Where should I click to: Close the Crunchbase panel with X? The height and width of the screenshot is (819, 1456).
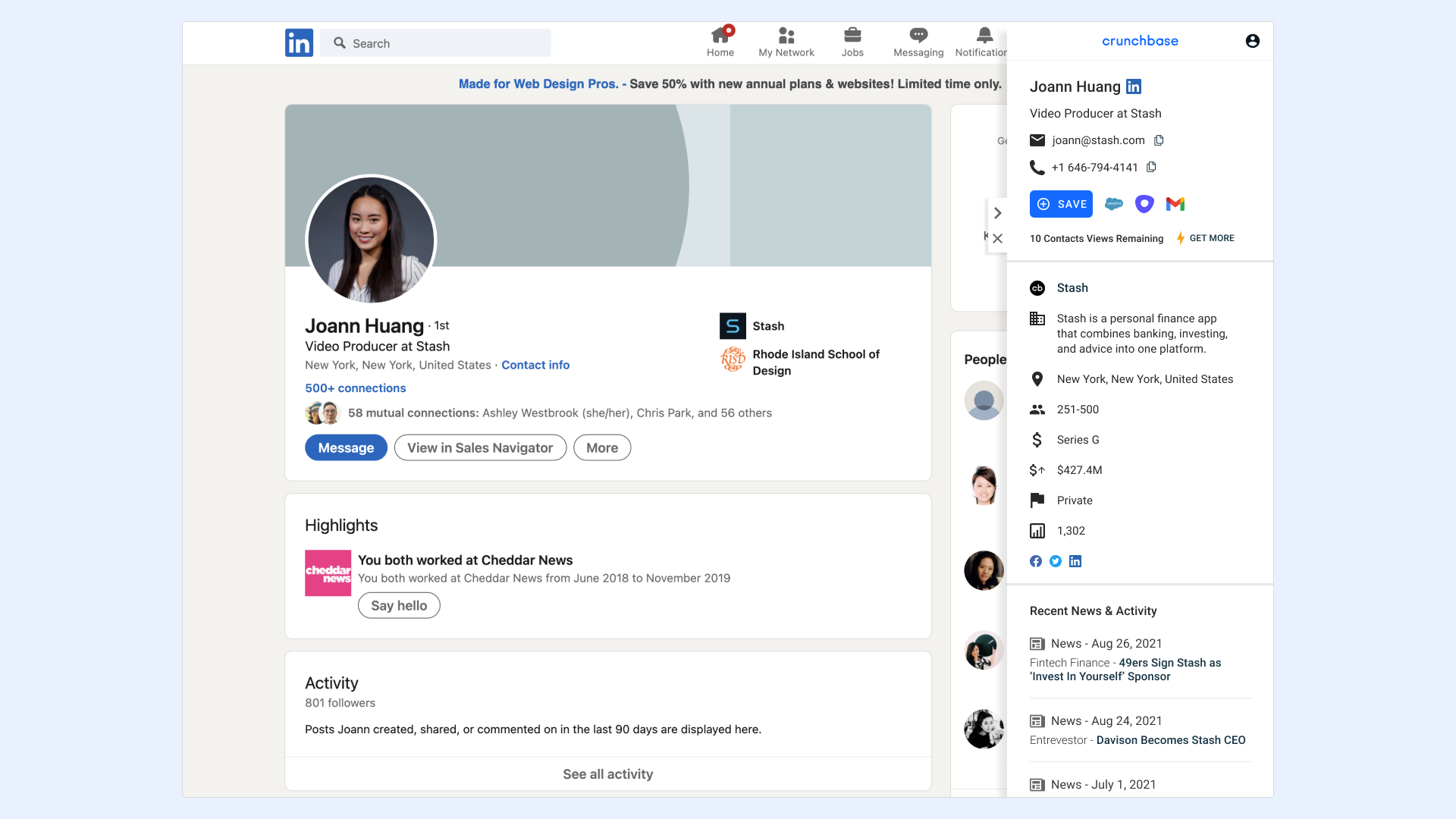pos(998,238)
